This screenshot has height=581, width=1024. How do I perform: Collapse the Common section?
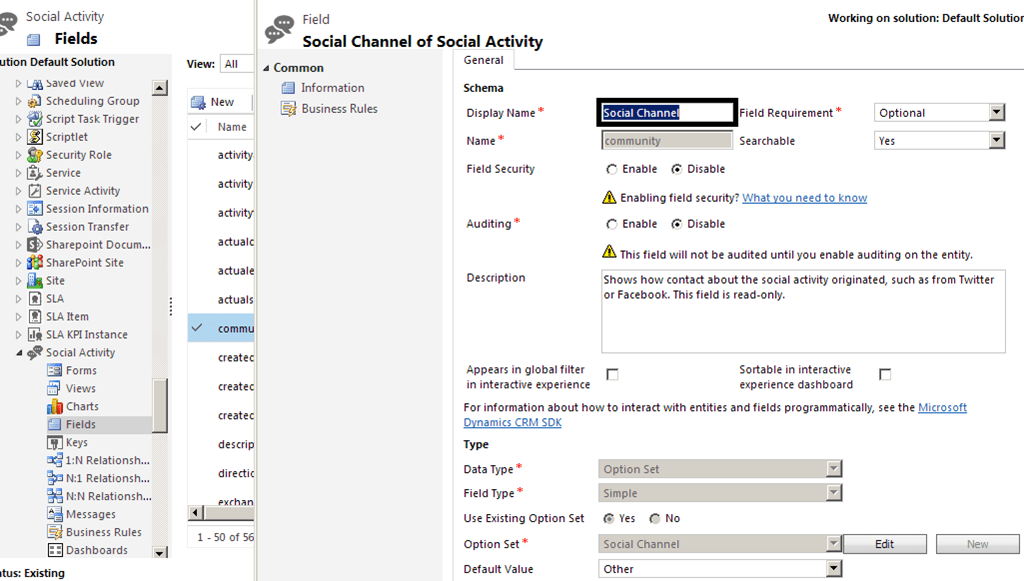tap(266, 68)
